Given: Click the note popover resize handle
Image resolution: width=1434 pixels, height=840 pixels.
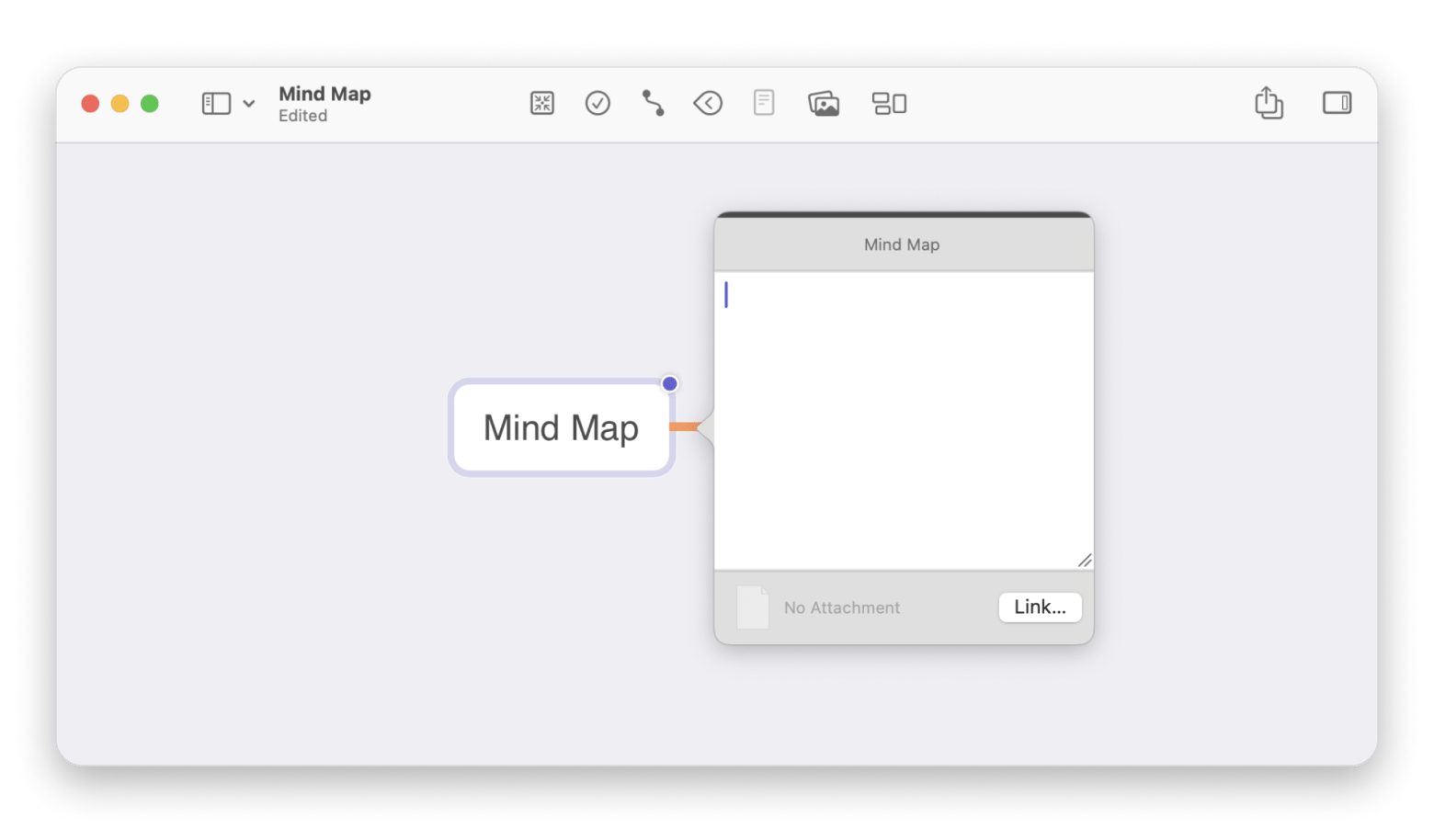Looking at the screenshot, I should 1085,561.
